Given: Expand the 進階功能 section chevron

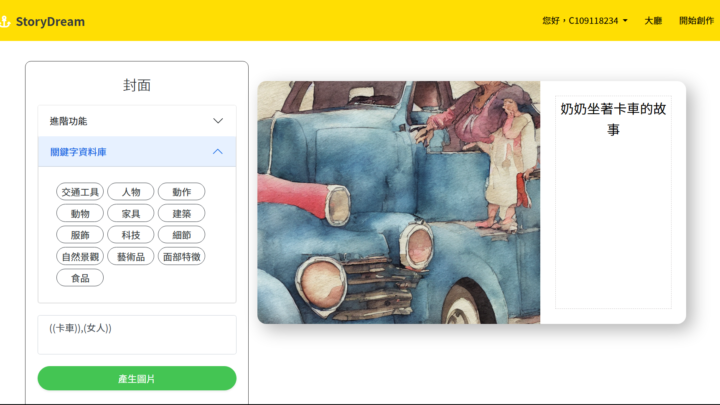Looking at the screenshot, I should [218, 121].
